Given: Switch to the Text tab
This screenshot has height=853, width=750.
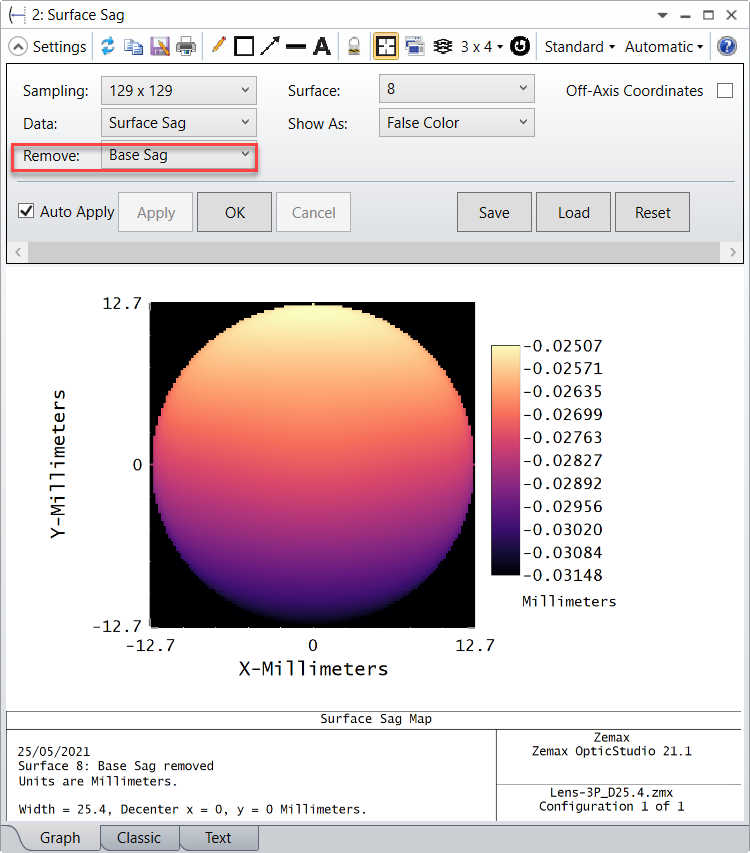Looking at the screenshot, I should coord(218,838).
